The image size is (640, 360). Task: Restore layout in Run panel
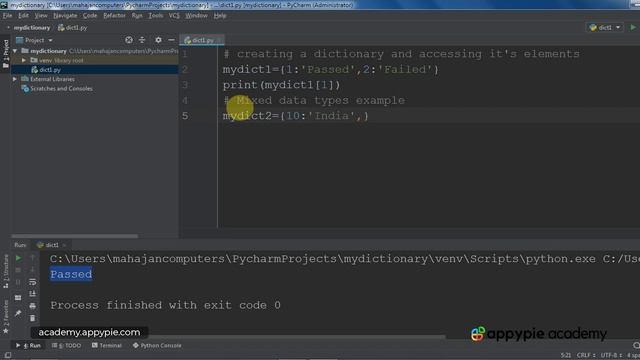point(18,298)
